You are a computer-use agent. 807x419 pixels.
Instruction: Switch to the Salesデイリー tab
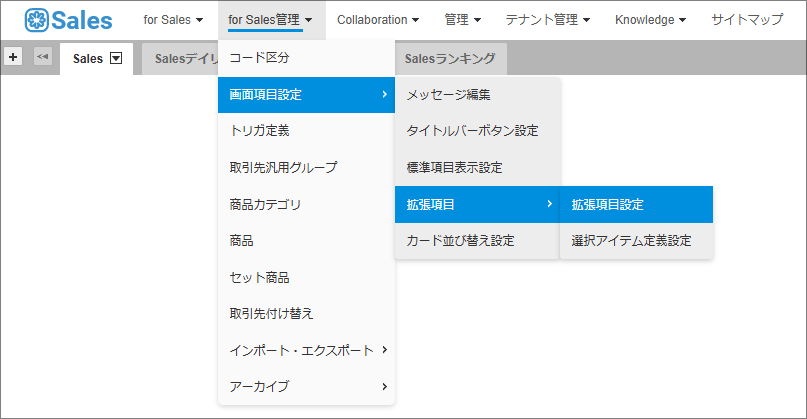pos(180,59)
